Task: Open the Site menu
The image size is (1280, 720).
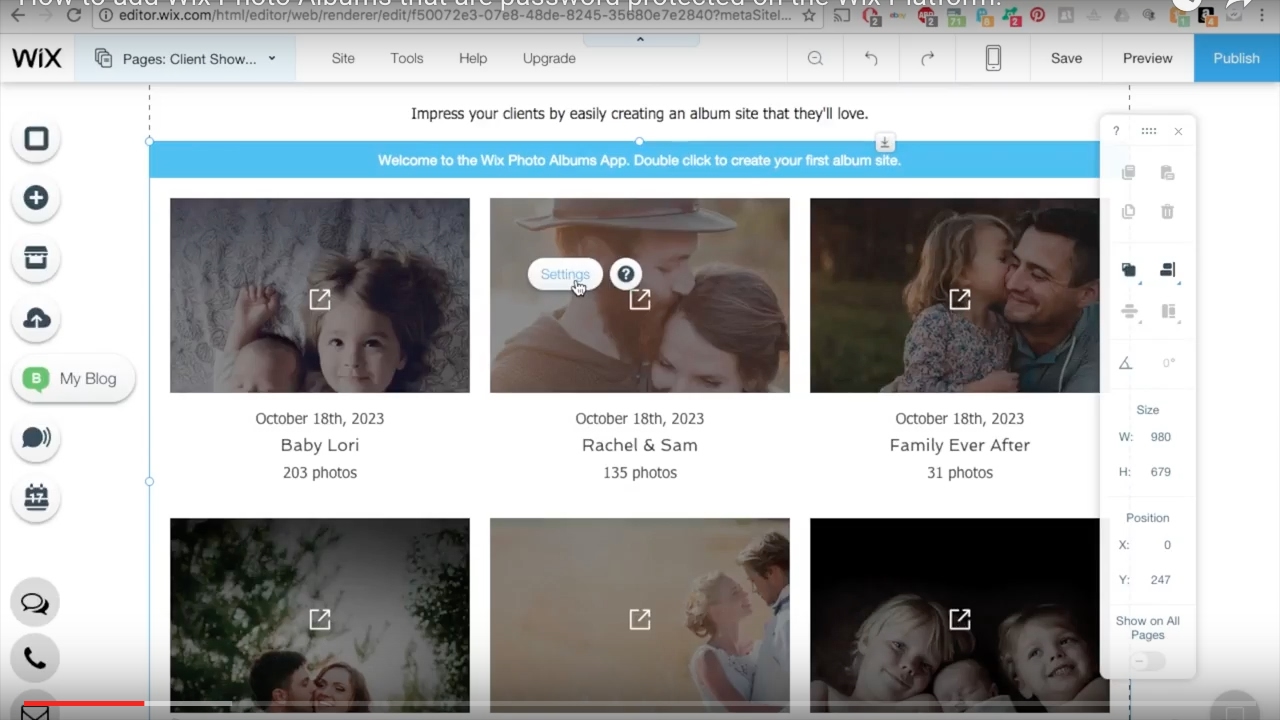Action: (x=343, y=58)
